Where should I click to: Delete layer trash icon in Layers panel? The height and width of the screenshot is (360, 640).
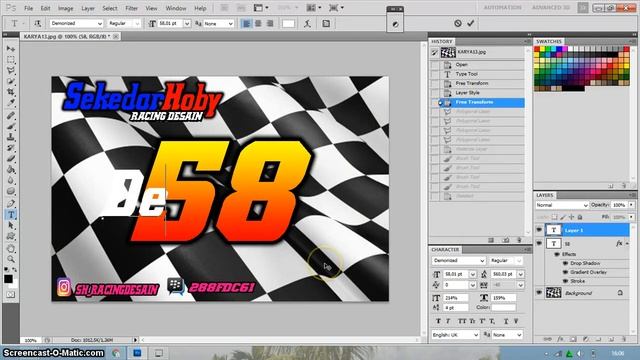pos(624,339)
